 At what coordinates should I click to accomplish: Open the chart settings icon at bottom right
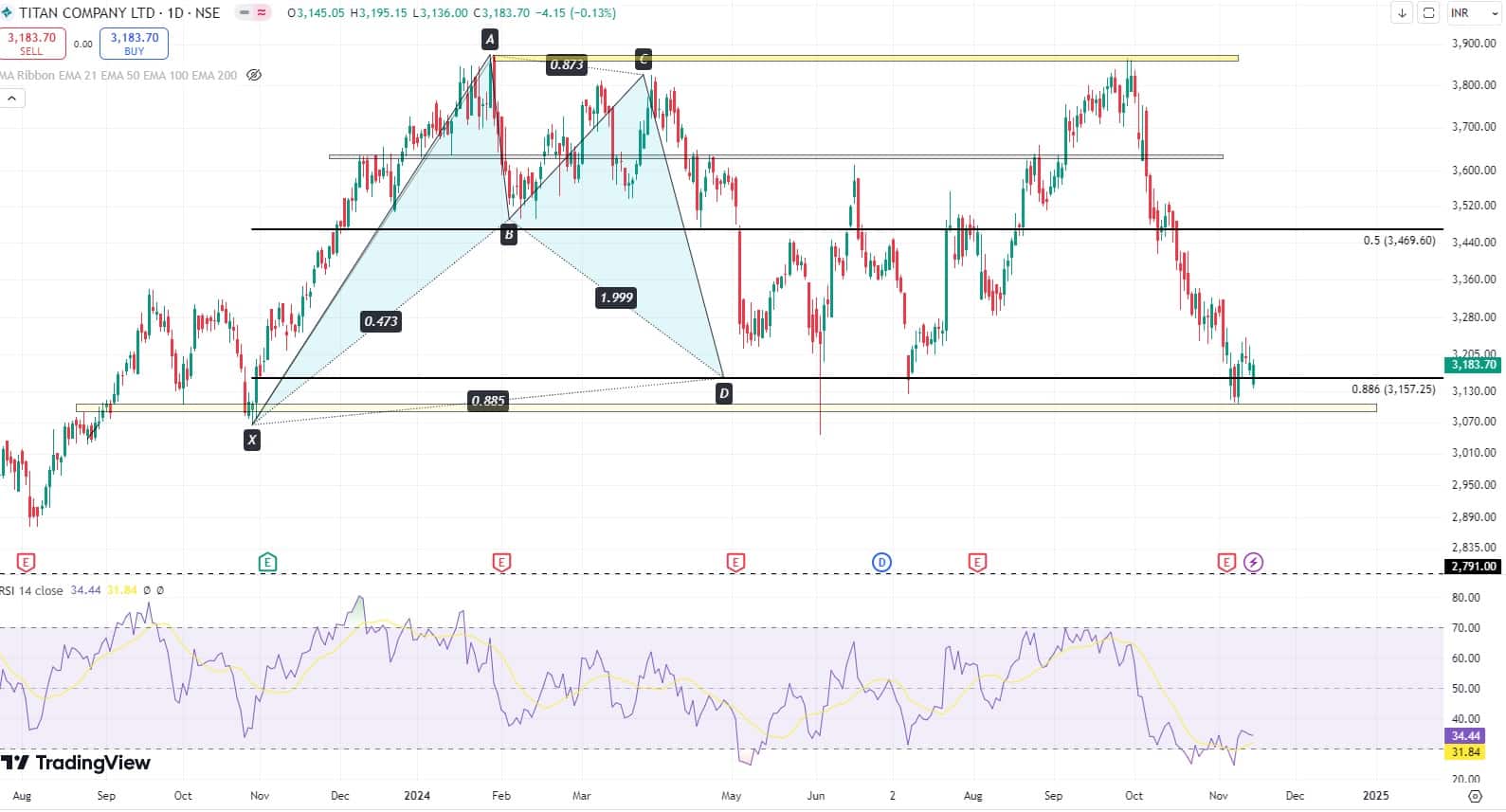tap(1475, 796)
